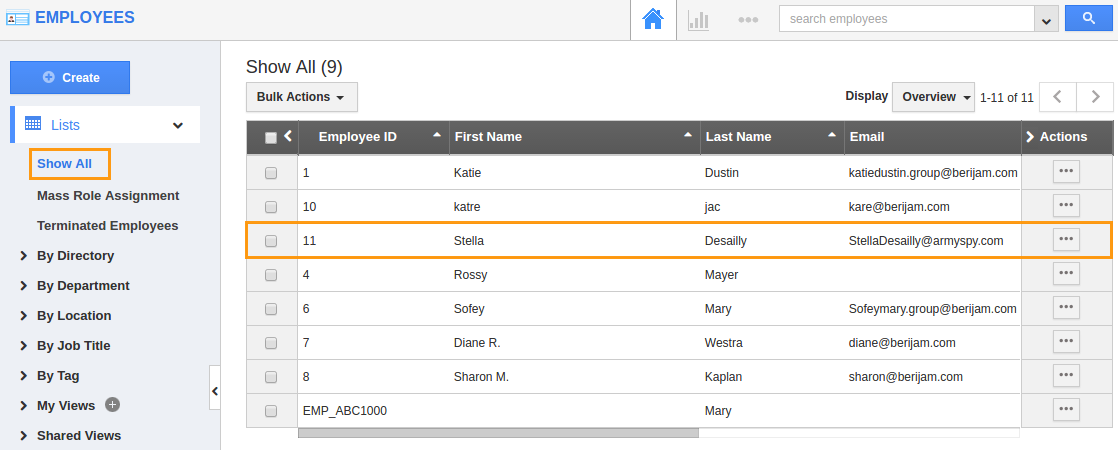
Task: Click the Create button
Action: point(70,78)
